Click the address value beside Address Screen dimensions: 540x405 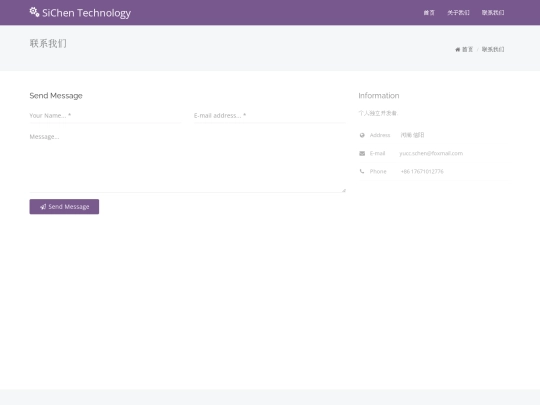point(412,135)
